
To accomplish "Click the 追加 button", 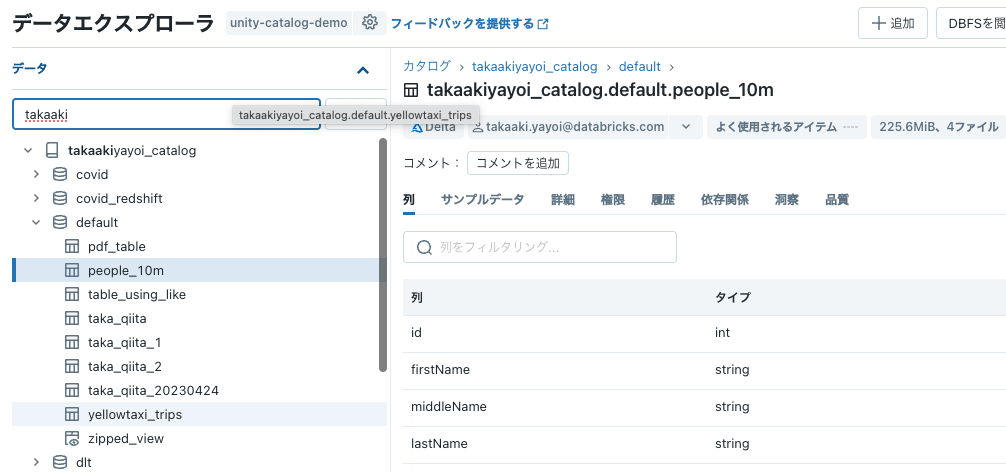I will point(892,24).
